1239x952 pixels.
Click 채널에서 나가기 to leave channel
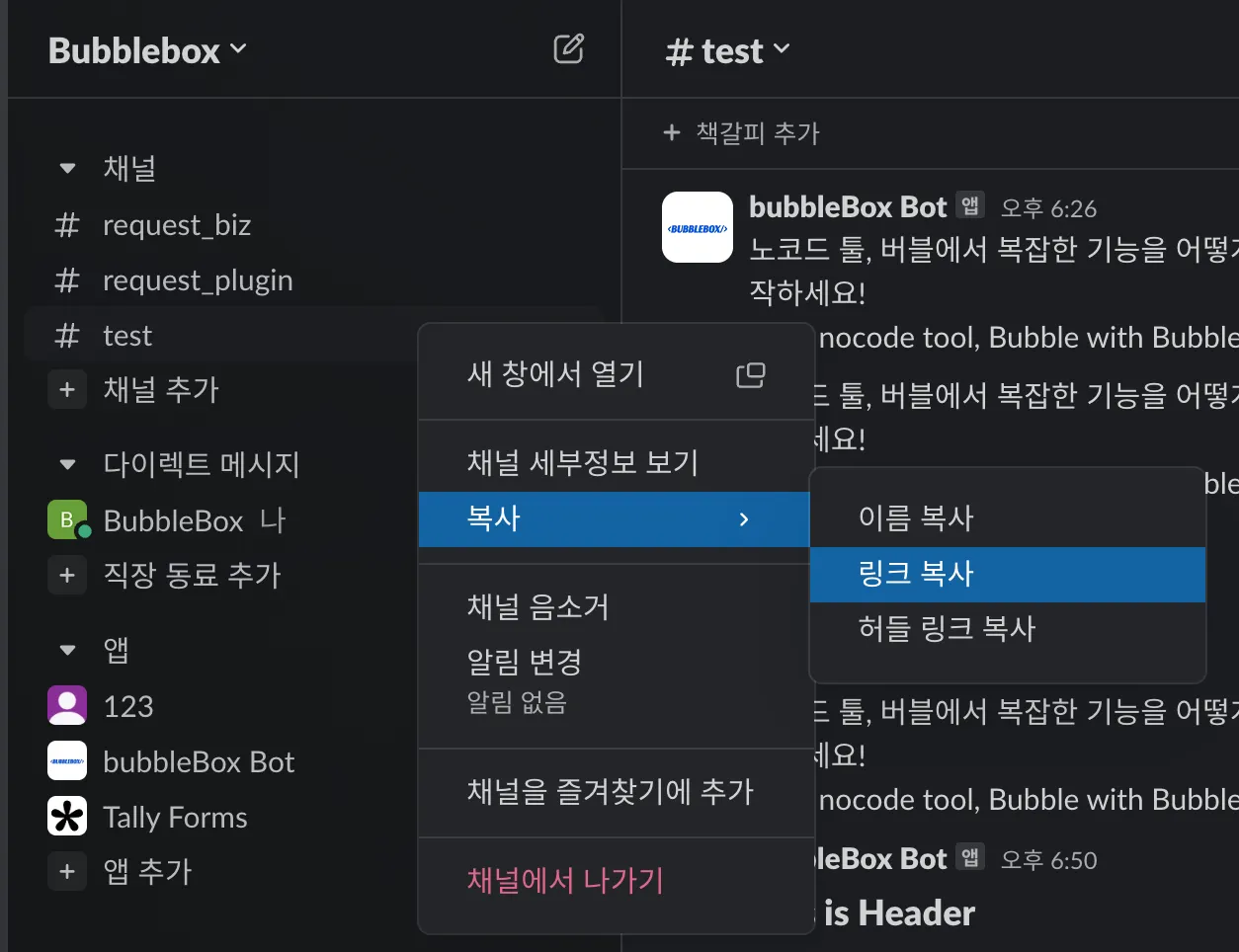[x=565, y=880]
